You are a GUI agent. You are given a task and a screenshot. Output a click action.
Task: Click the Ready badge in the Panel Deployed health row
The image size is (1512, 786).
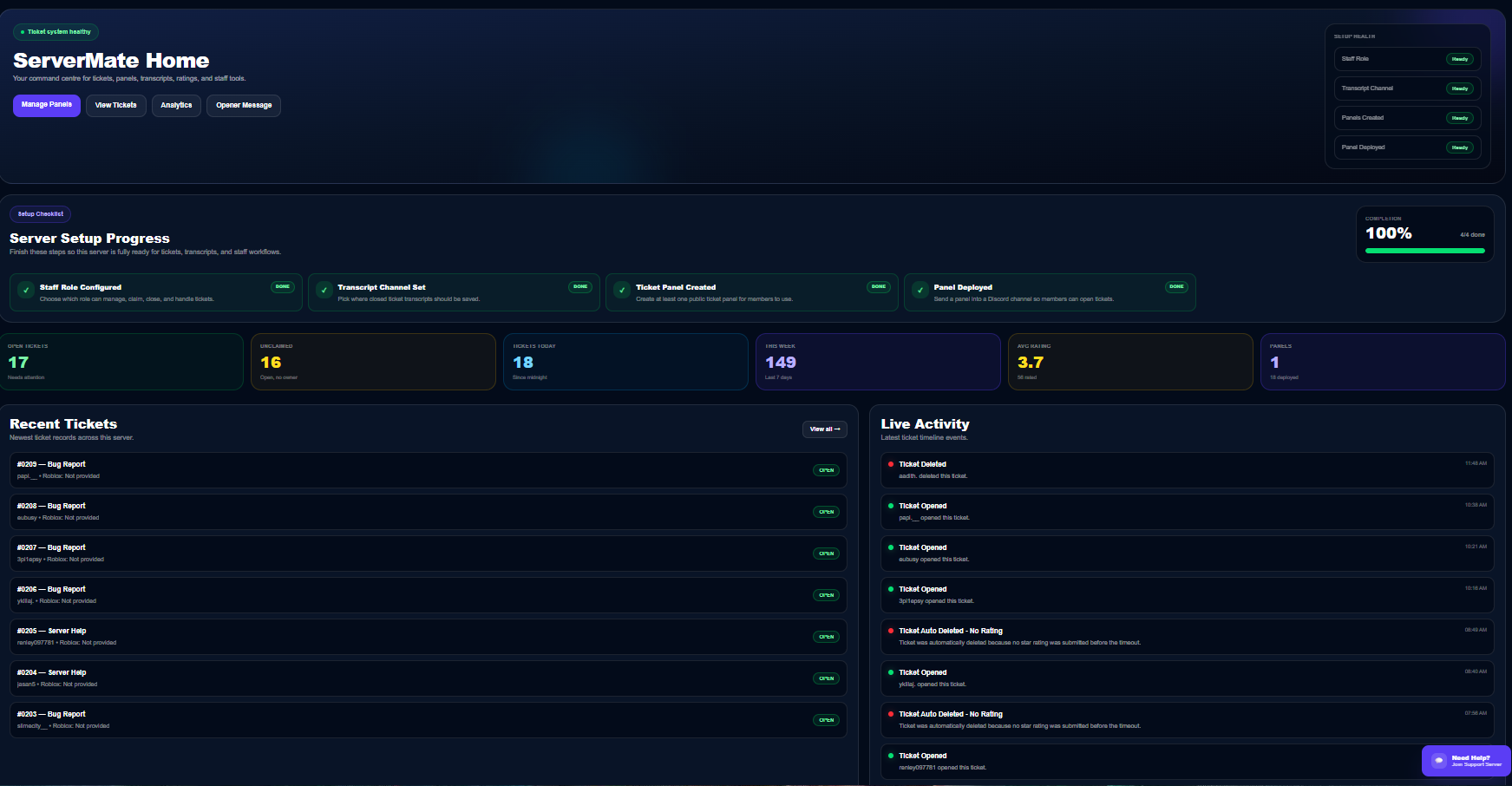click(x=1460, y=147)
